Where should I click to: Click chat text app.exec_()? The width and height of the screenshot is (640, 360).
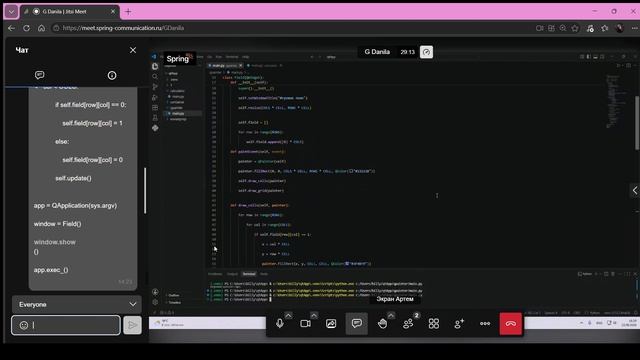[51, 270]
